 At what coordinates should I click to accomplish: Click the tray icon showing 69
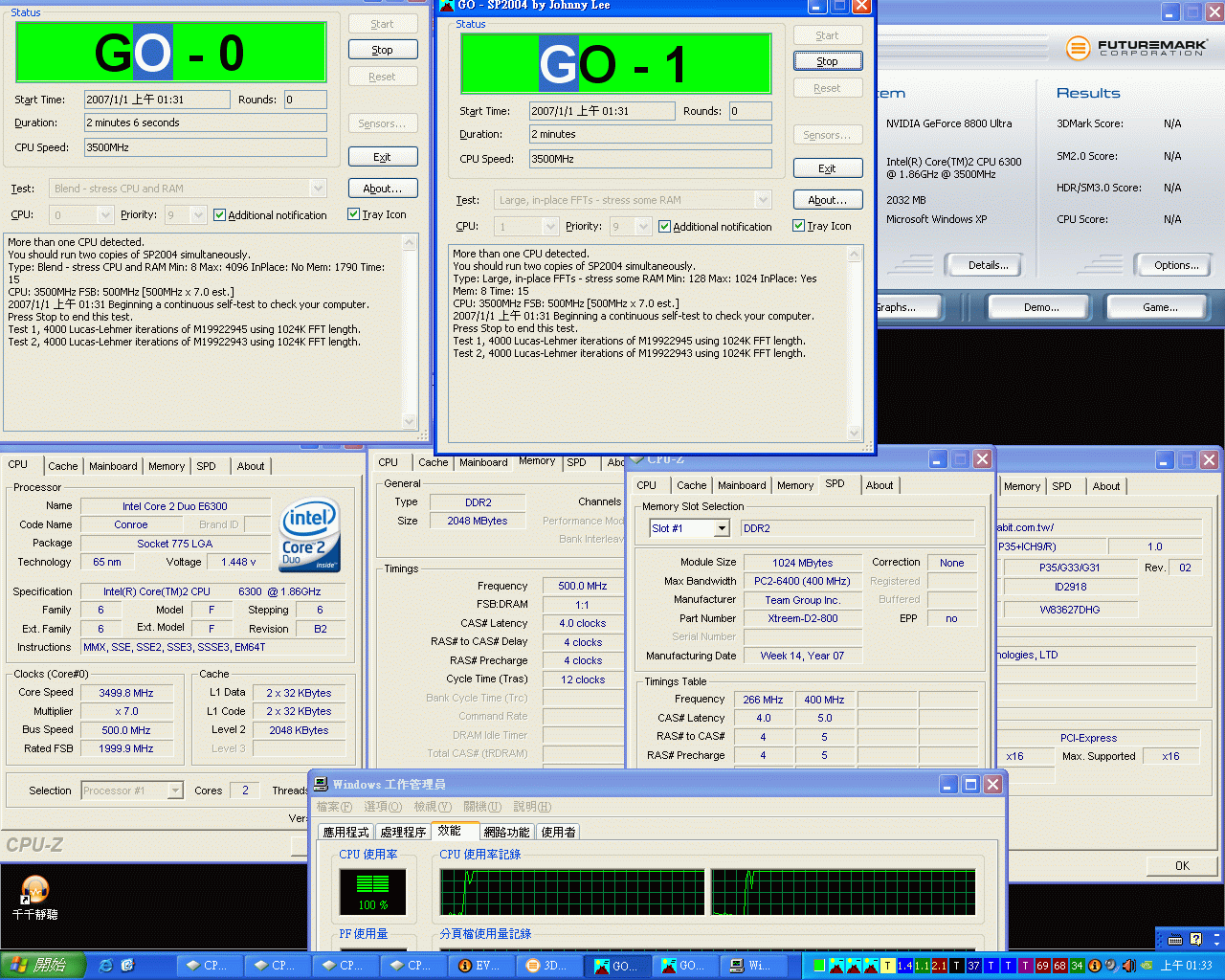1042,966
